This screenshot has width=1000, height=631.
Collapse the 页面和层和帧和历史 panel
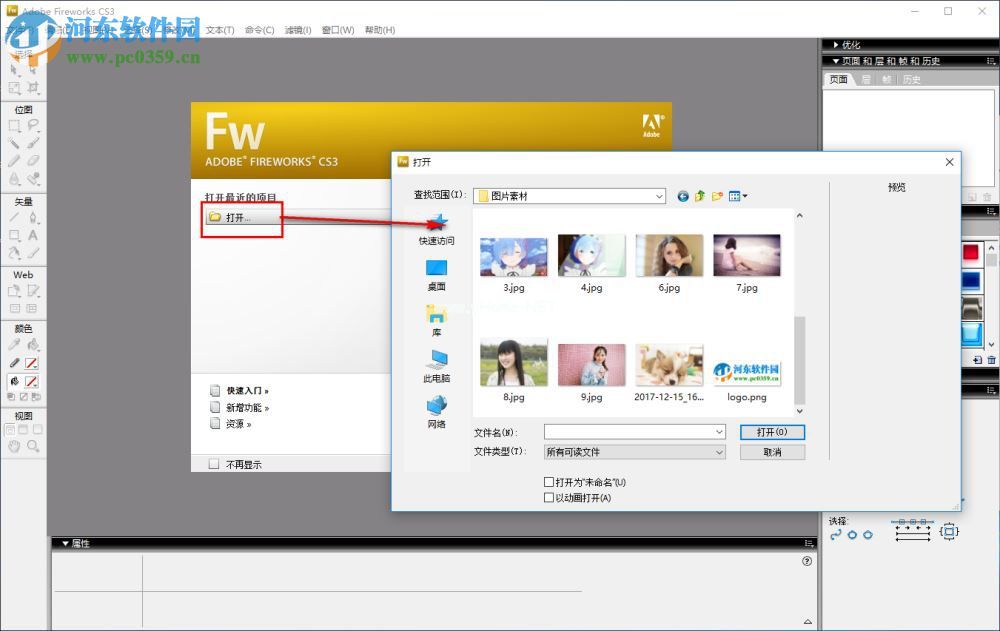pyautogui.click(x=836, y=60)
